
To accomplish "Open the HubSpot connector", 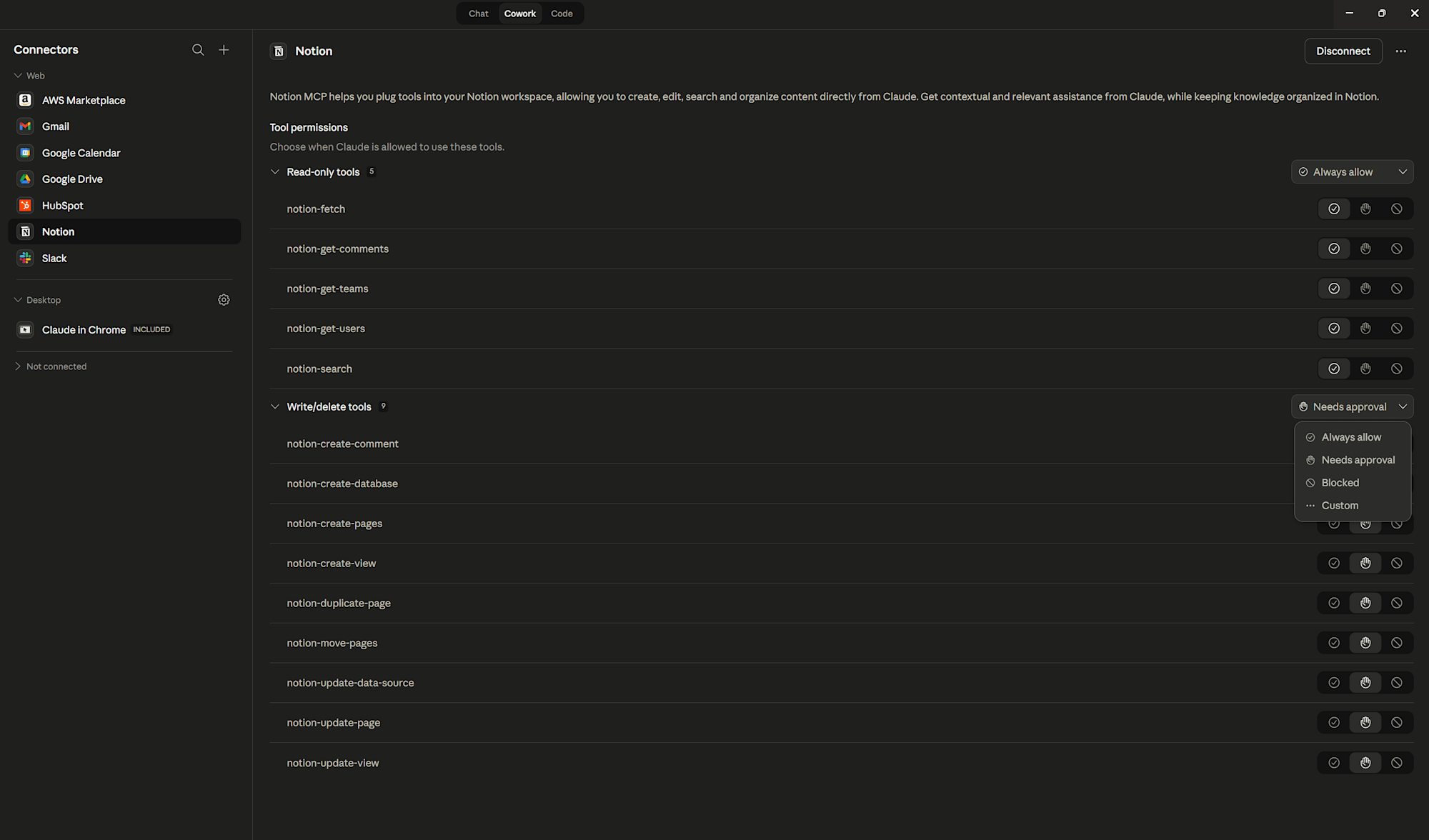I will tap(63, 206).
